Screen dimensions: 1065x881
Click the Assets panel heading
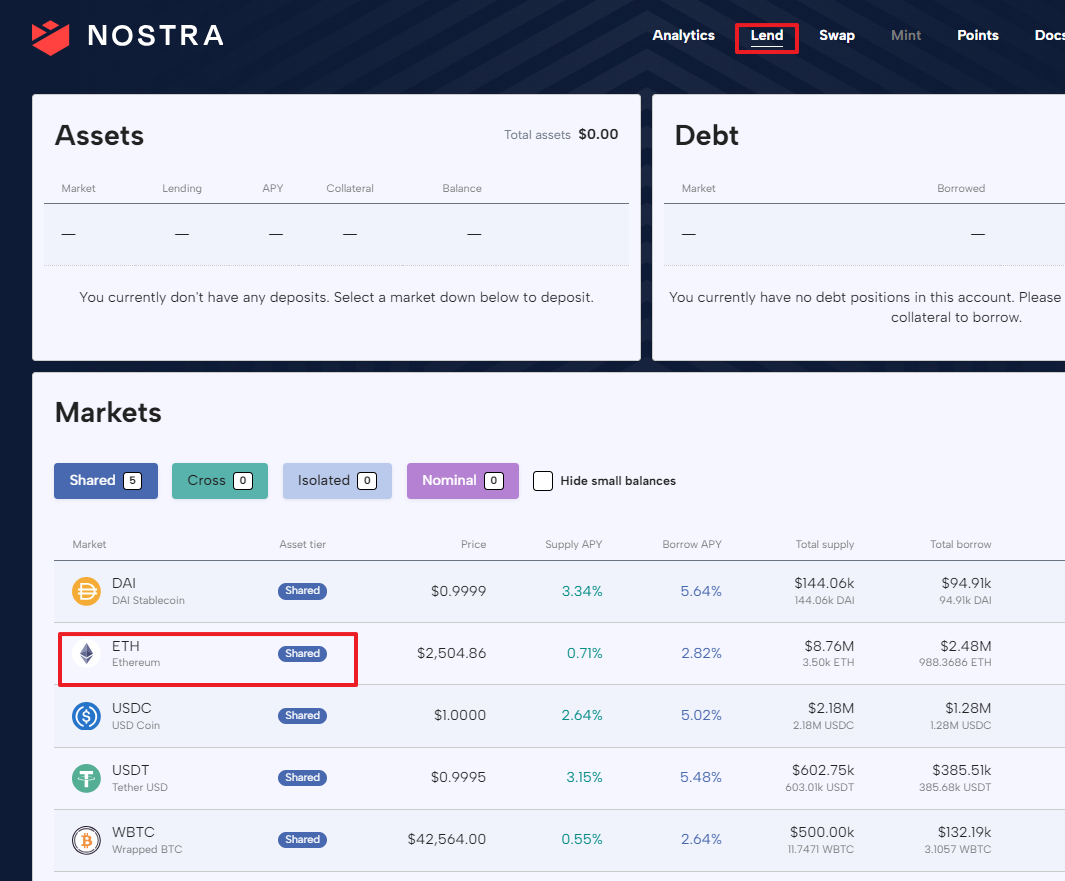tap(99, 135)
